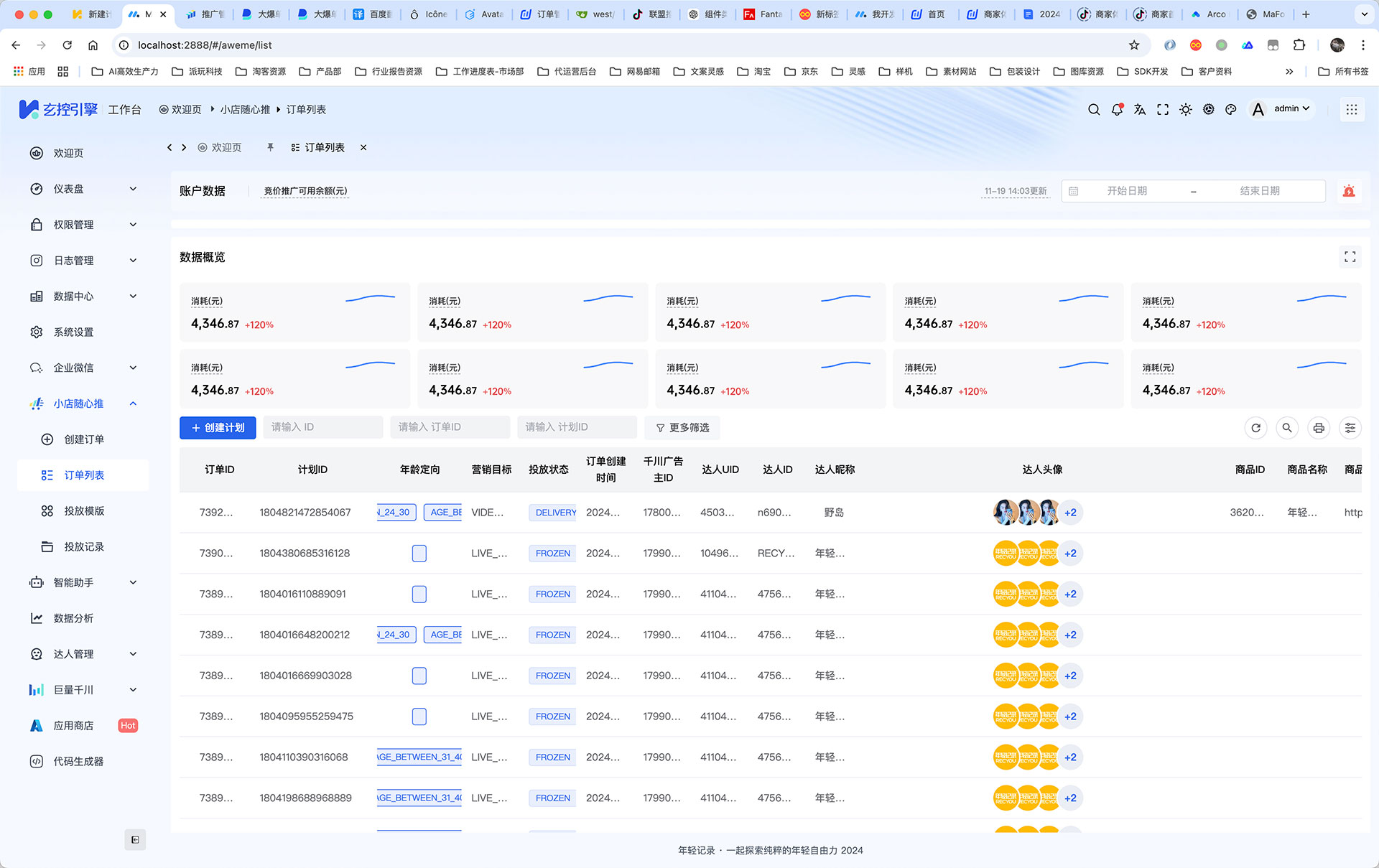Open notifications bell icon
Image resolution: width=1379 pixels, height=868 pixels.
click(x=1117, y=109)
